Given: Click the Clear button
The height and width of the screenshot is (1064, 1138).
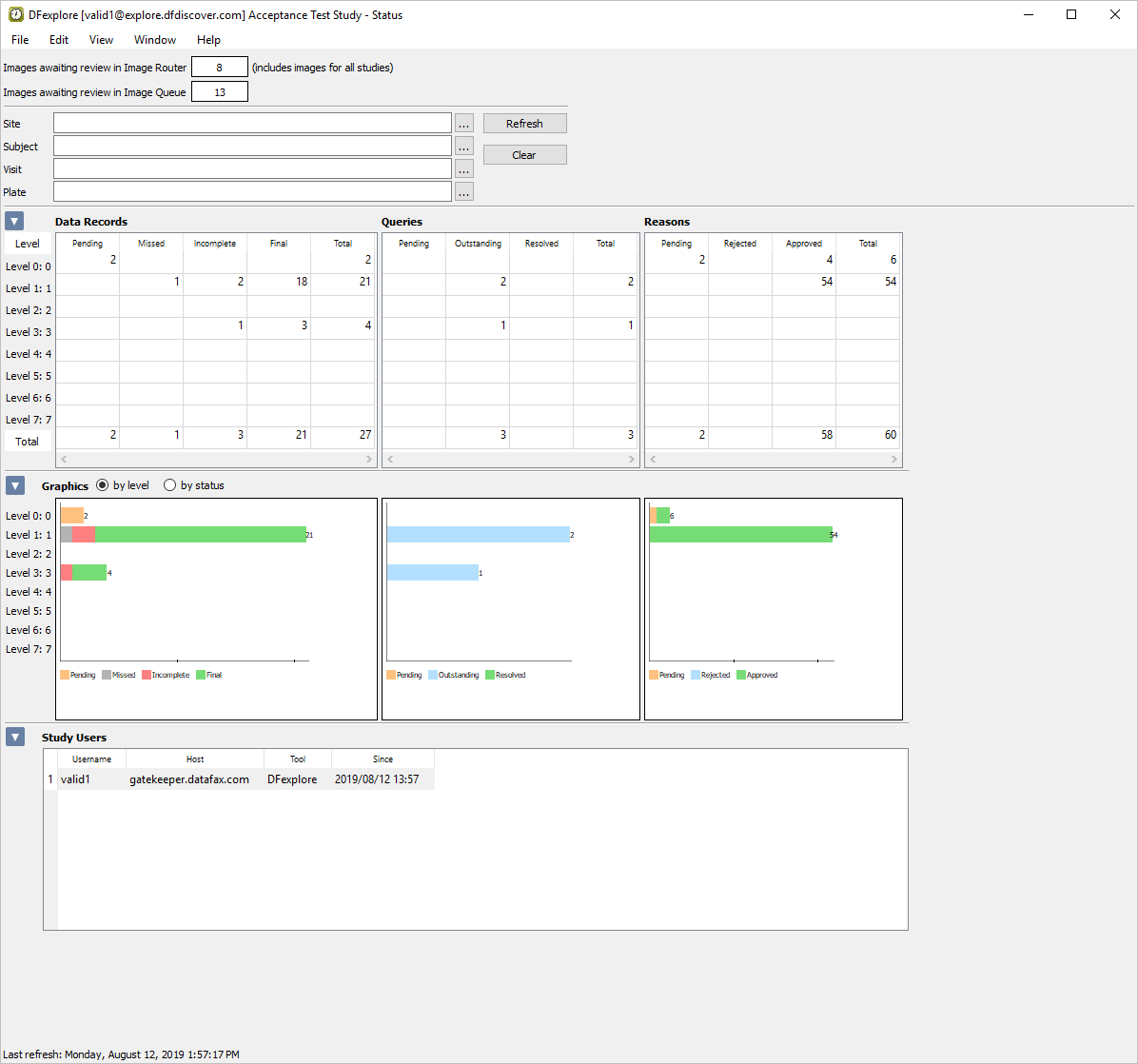Looking at the screenshot, I should (x=524, y=154).
